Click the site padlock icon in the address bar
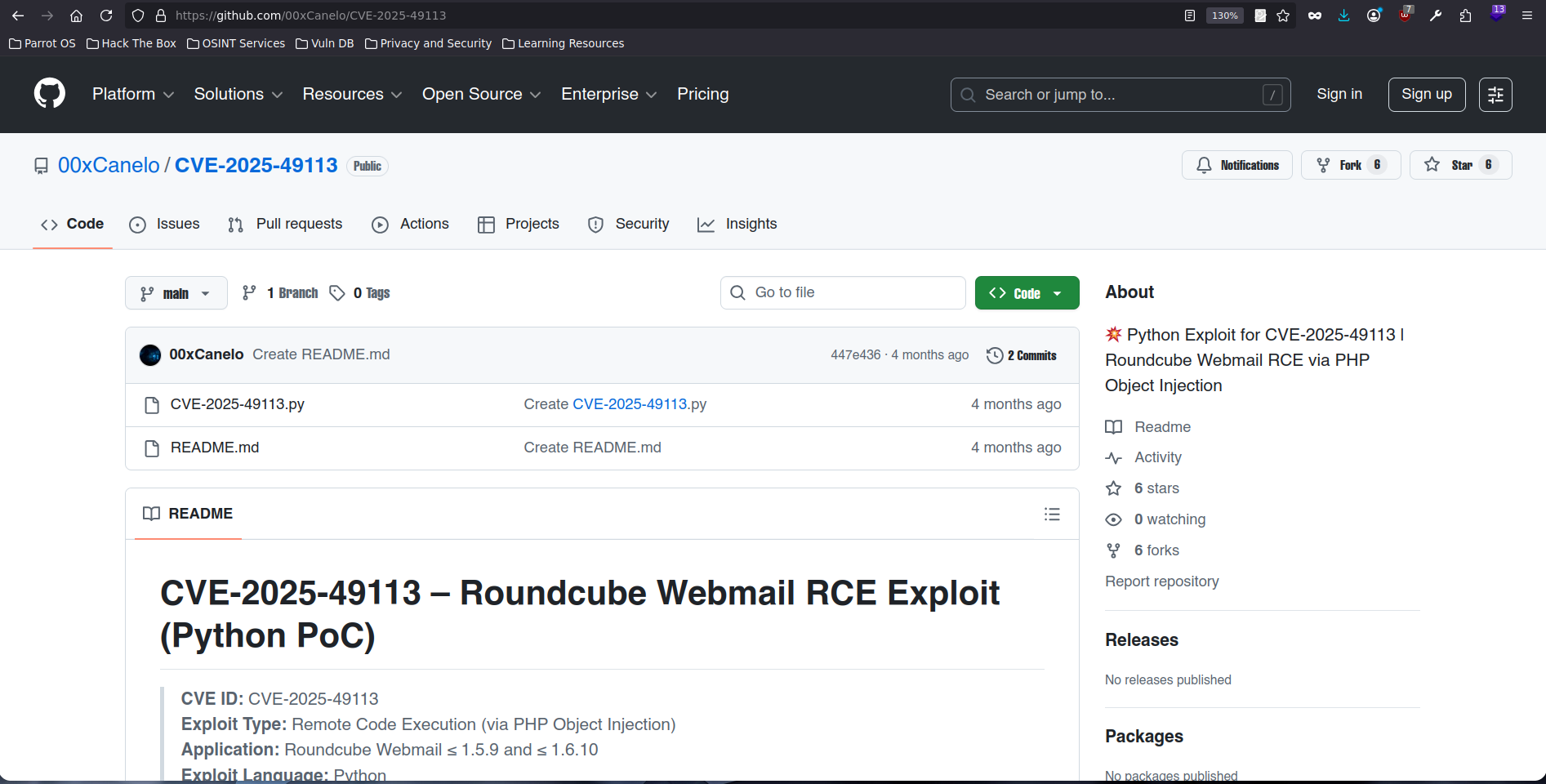Image resolution: width=1546 pixels, height=784 pixels. (161, 16)
